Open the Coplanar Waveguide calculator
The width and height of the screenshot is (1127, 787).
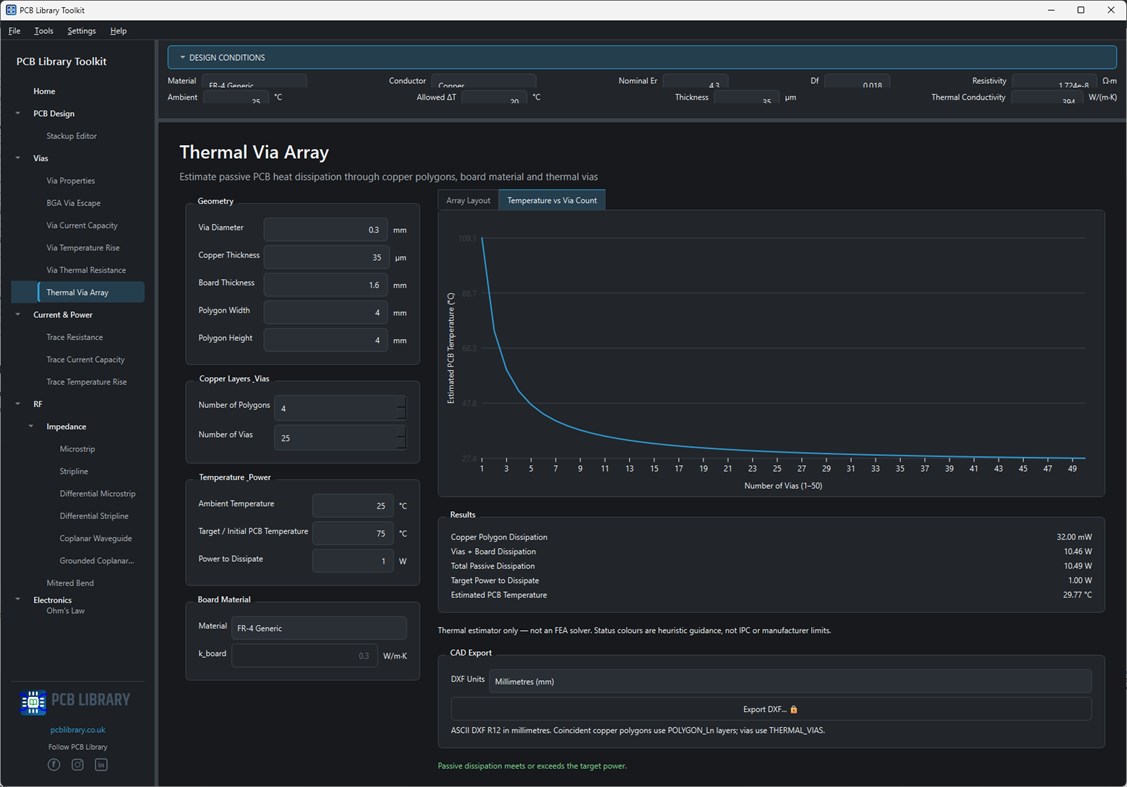point(96,538)
